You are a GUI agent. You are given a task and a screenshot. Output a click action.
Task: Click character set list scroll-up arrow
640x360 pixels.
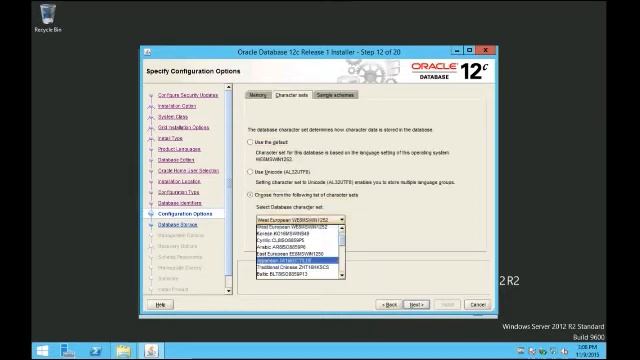[342, 228]
